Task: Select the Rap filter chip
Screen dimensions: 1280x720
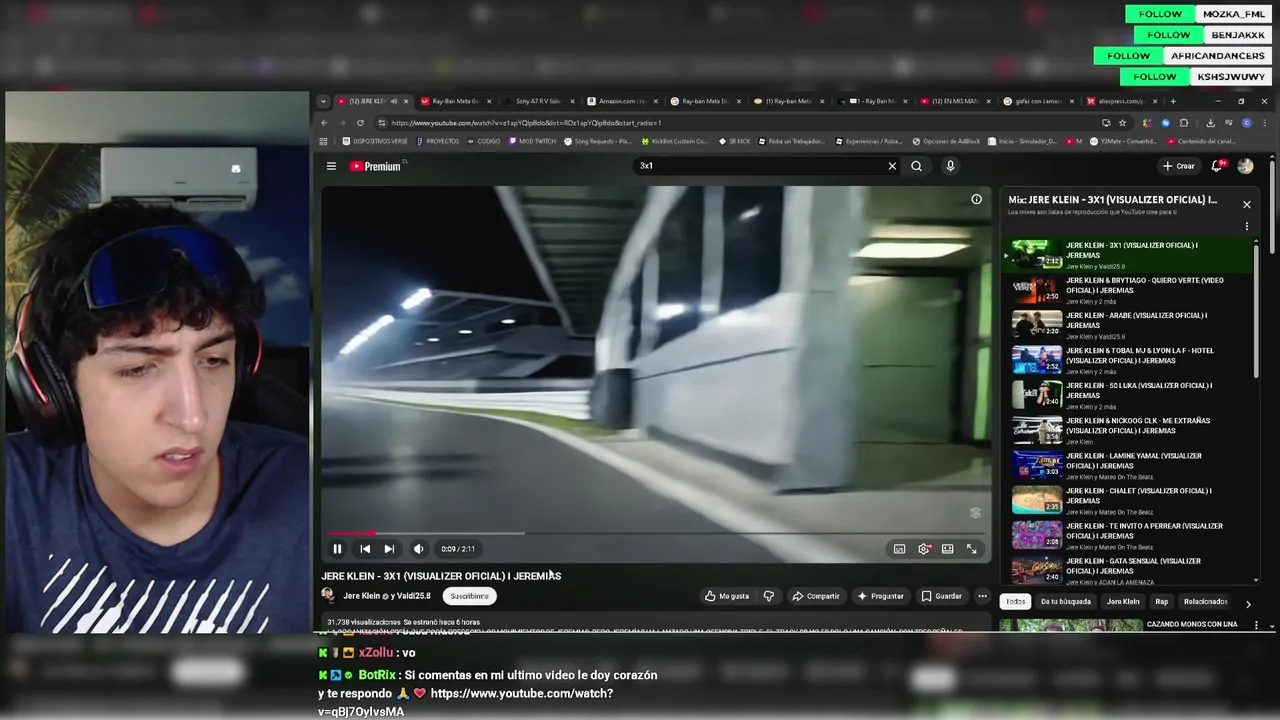Action: 1161,602
